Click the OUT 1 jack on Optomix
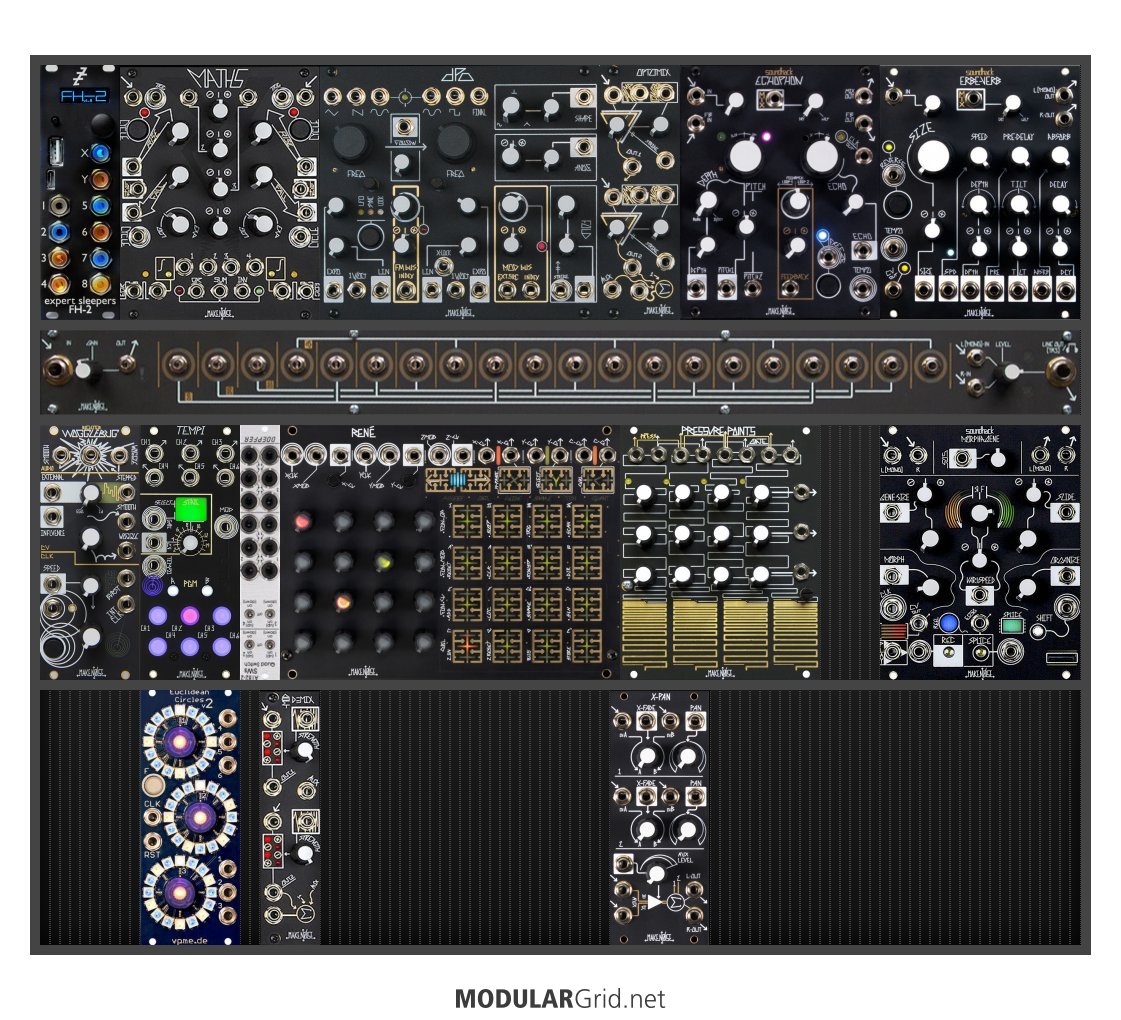1121x1020 pixels. tap(632, 168)
